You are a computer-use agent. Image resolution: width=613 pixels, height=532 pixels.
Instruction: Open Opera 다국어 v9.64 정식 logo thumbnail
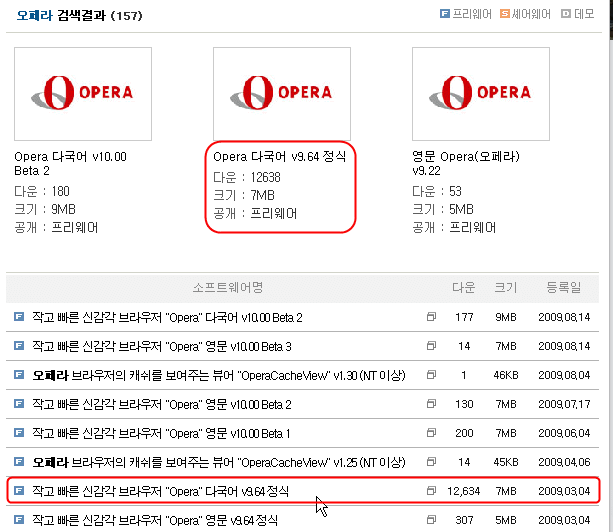282,94
